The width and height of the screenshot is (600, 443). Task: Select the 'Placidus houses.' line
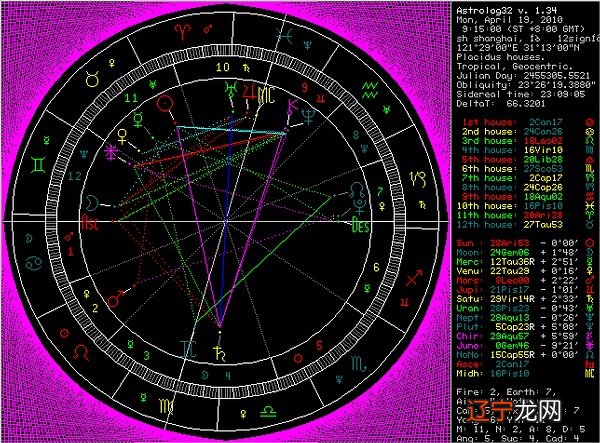tap(501, 57)
